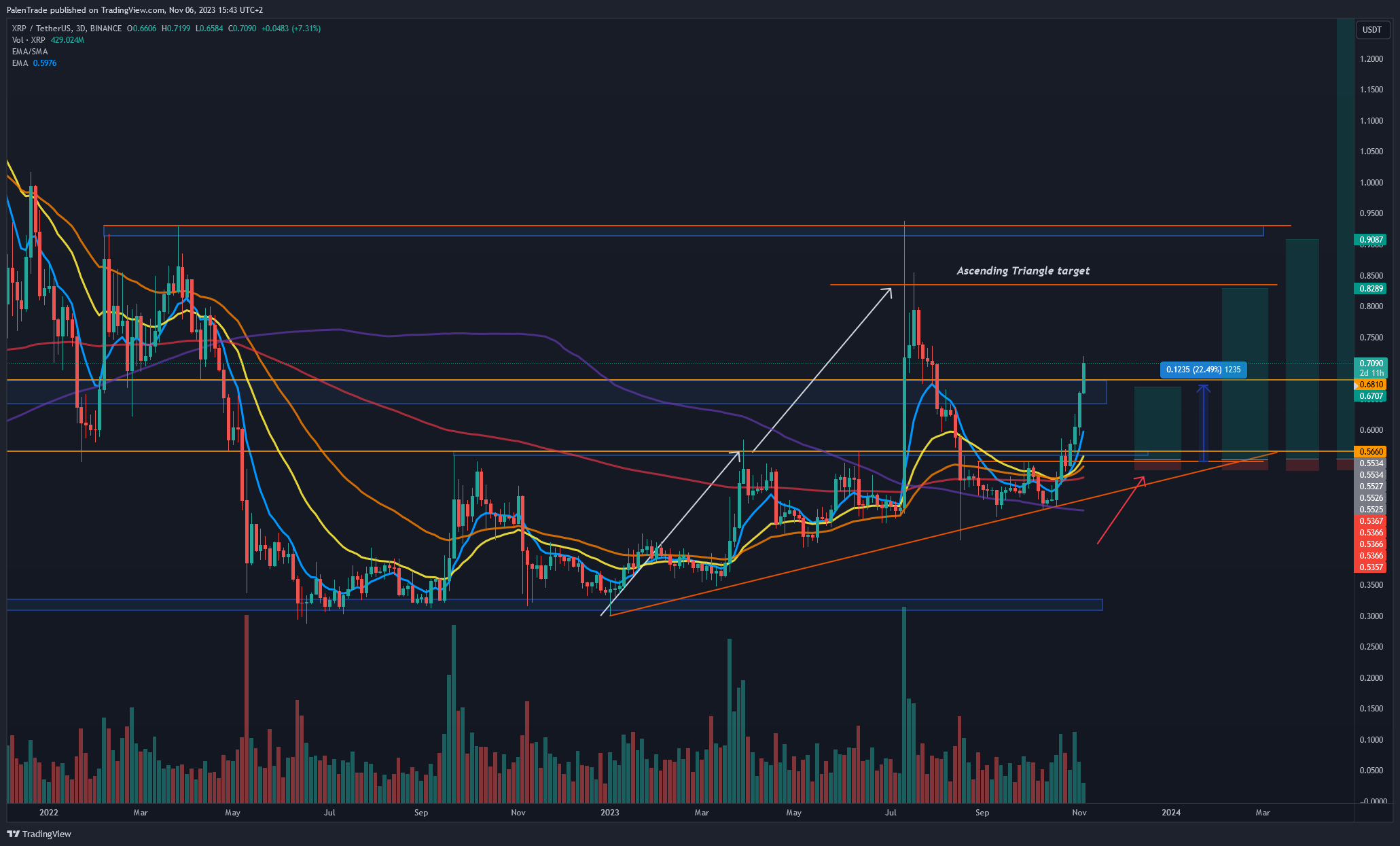Click the red 0.5357 price tag
This screenshot has width=1400, height=846.
(1371, 567)
